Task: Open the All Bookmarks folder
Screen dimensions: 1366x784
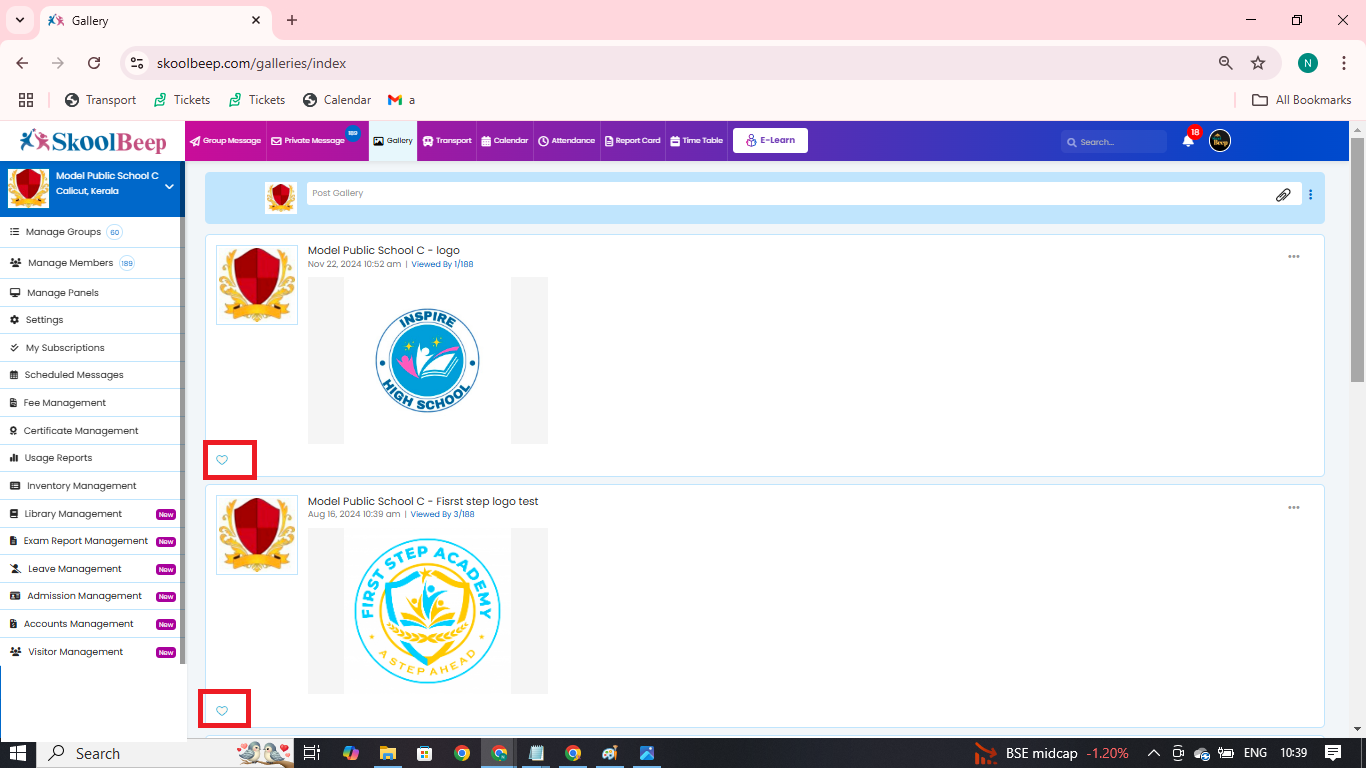Action: click(x=1302, y=100)
